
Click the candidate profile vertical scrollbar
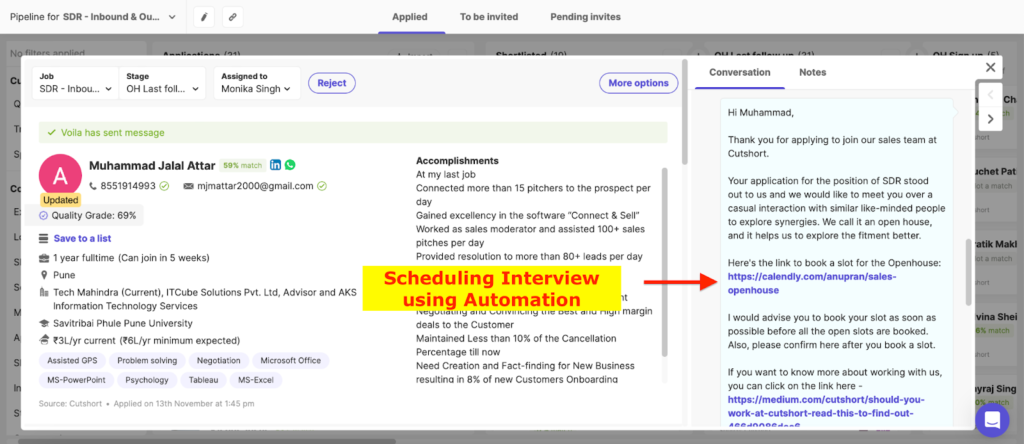click(x=684, y=111)
